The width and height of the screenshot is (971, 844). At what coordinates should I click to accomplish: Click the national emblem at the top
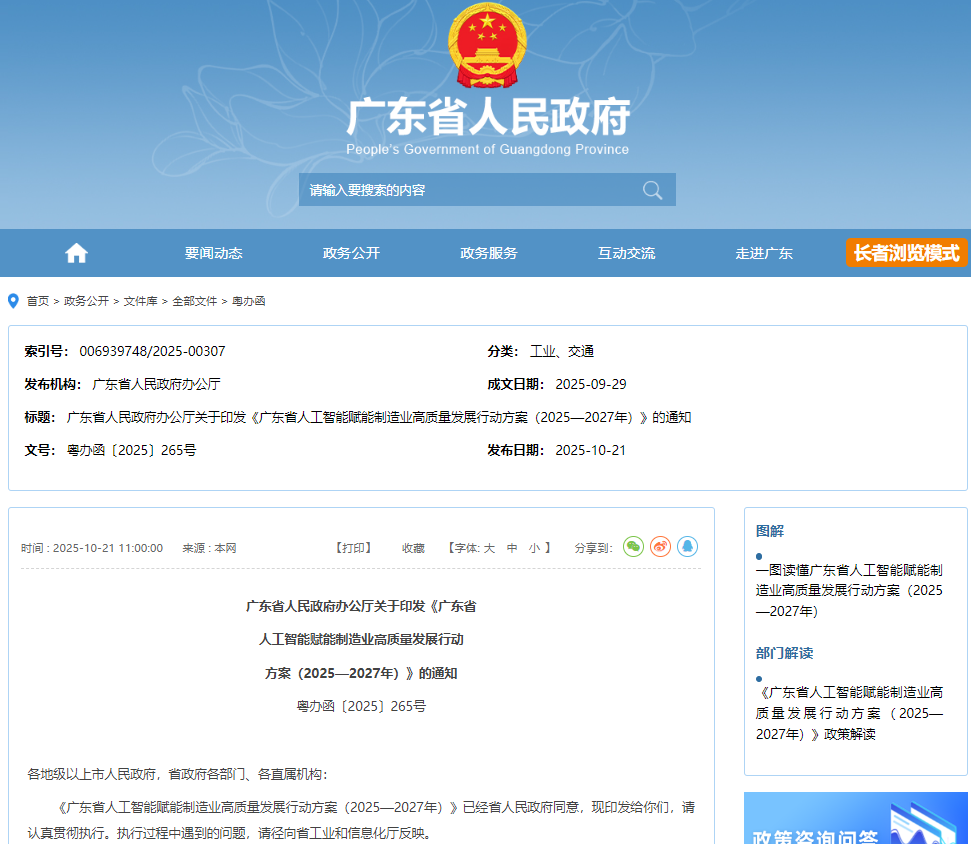click(x=486, y=44)
